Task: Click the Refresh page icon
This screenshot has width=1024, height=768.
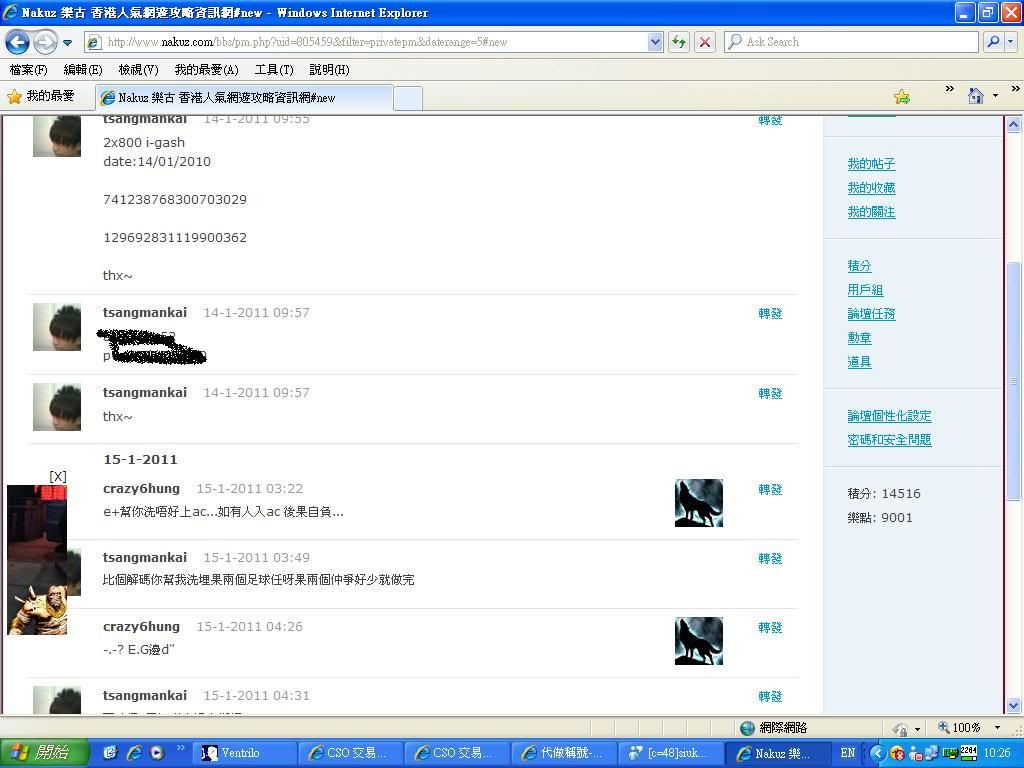Action: pos(679,42)
